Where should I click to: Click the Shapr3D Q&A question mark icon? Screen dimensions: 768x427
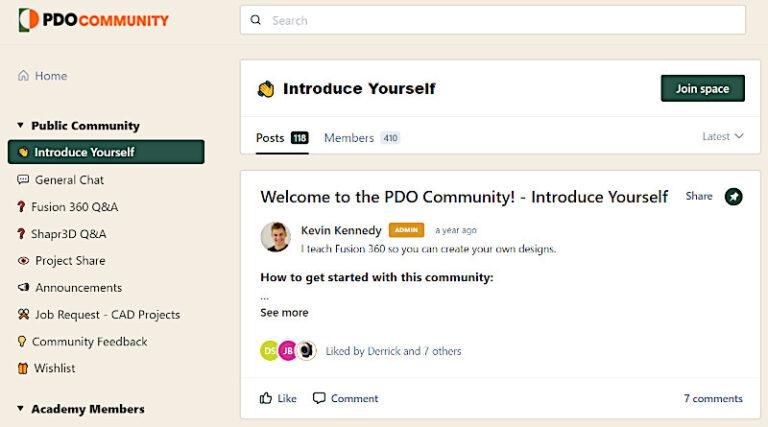(x=21, y=234)
